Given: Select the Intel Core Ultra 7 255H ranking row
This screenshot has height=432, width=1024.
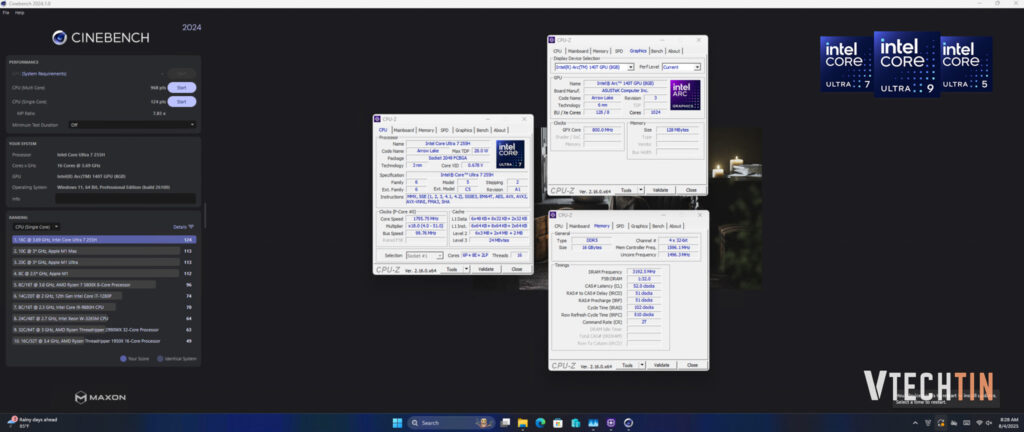Looking at the screenshot, I should (x=104, y=239).
